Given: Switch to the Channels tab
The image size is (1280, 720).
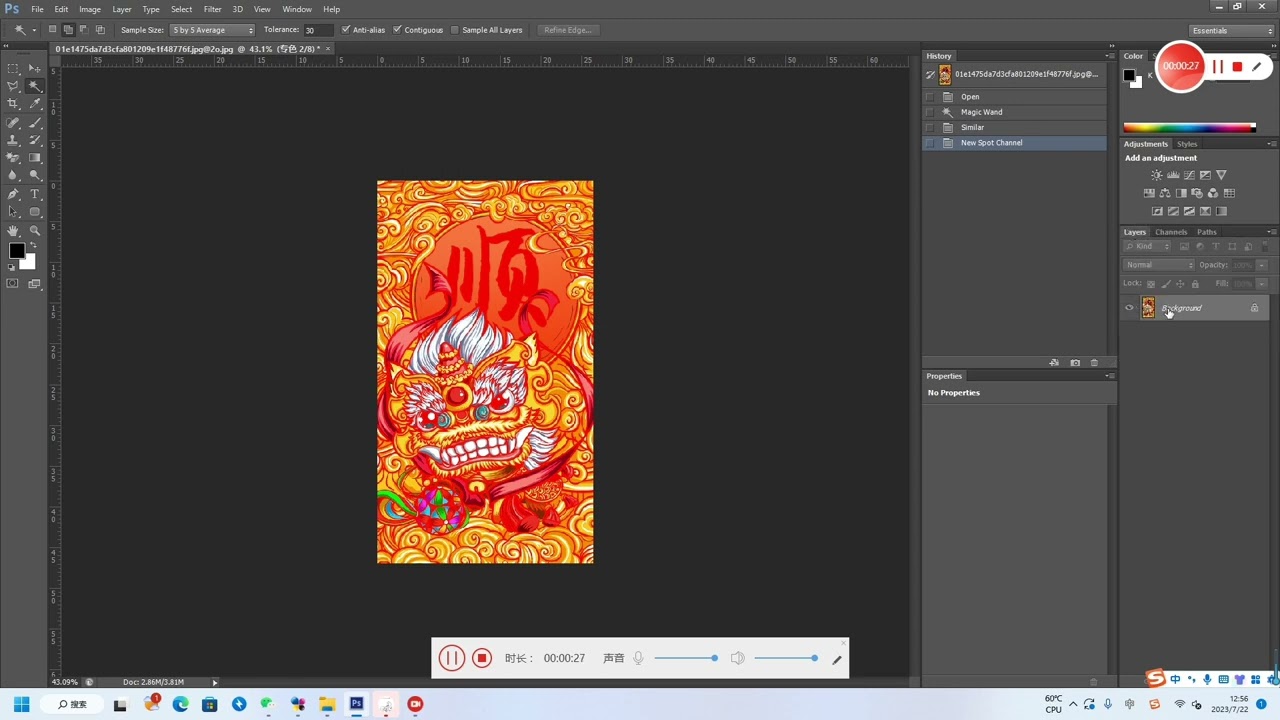Looking at the screenshot, I should click(1171, 232).
